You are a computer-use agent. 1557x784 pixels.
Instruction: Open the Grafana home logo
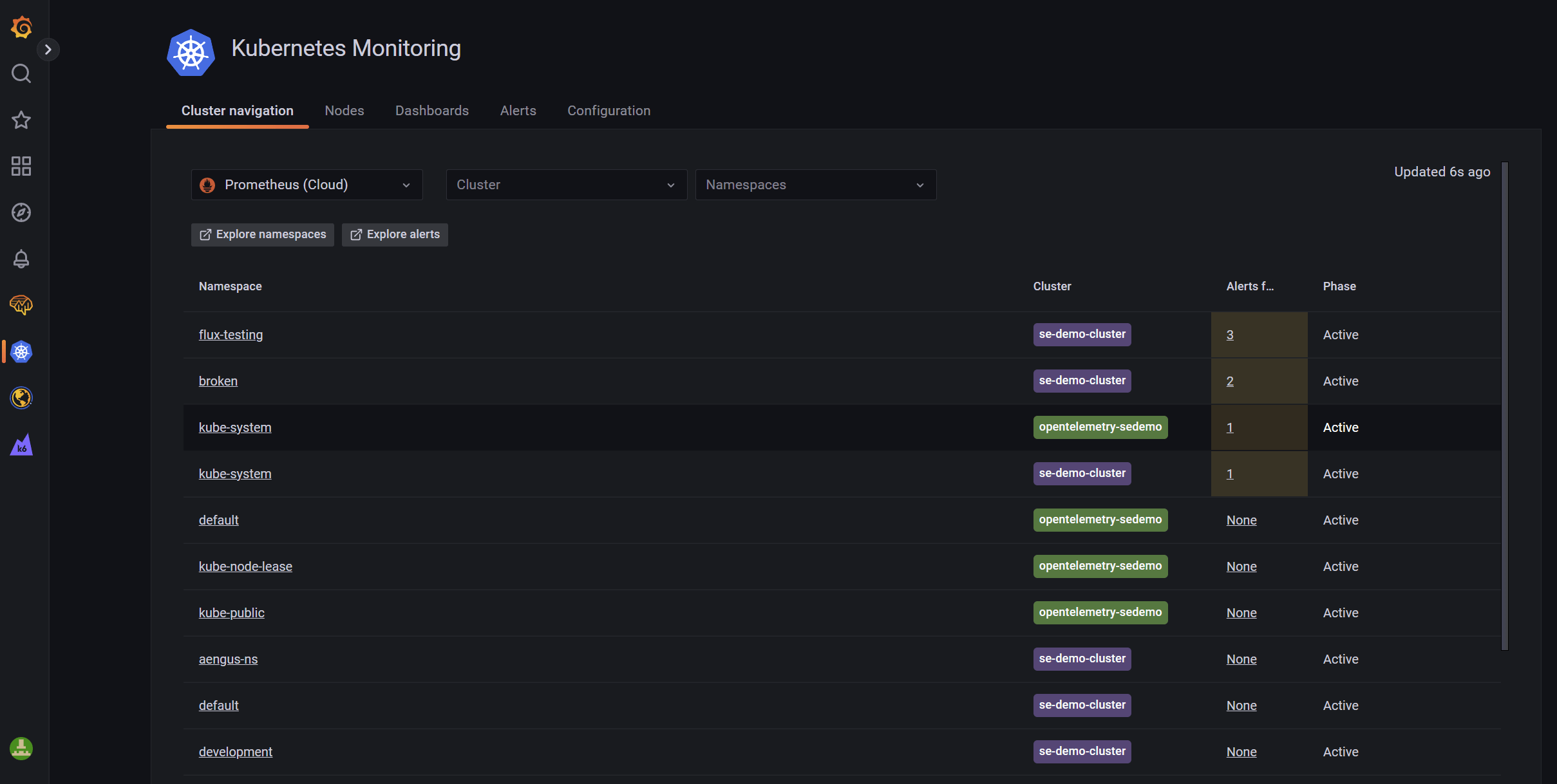point(21,27)
